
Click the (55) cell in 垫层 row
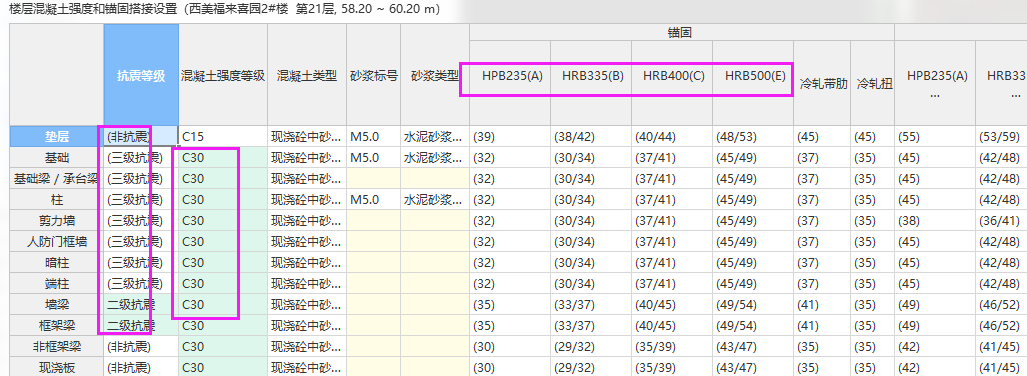935,137
